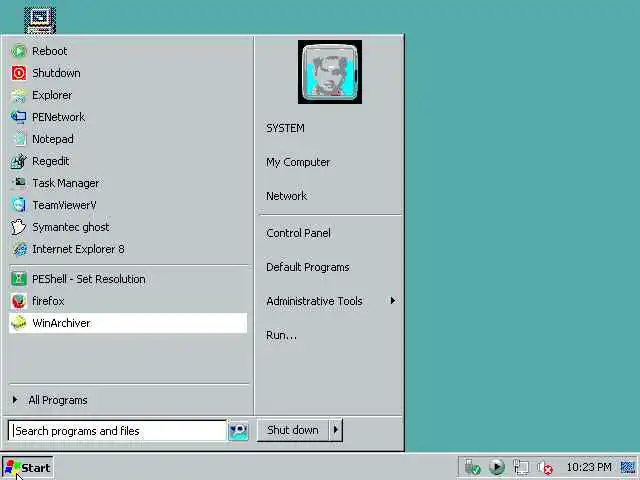Image resolution: width=640 pixels, height=480 pixels.
Task: Open the Shut down options arrow
Action: [336, 430]
